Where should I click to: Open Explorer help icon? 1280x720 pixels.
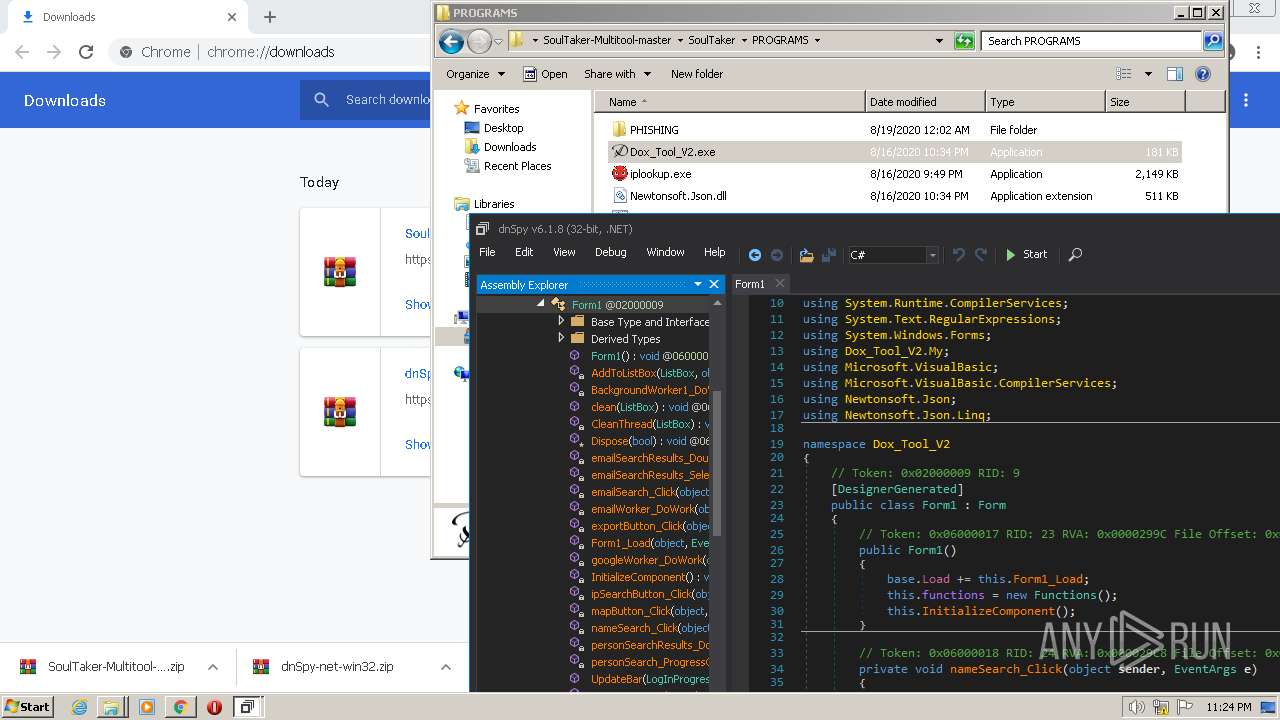pos(1203,74)
